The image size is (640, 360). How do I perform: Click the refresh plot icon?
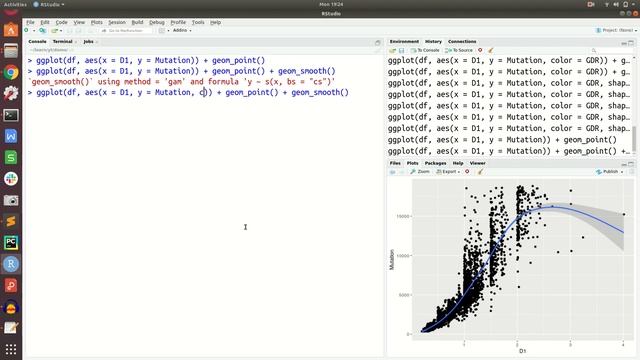point(632,172)
